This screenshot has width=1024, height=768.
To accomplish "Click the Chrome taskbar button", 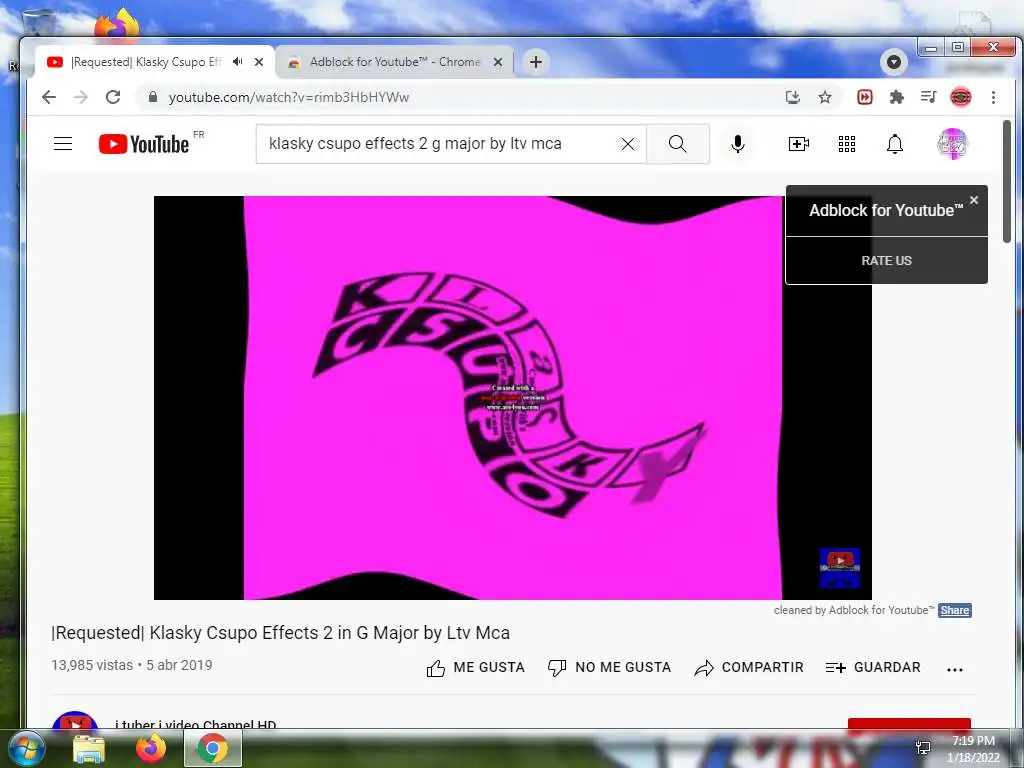I will [213, 748].
